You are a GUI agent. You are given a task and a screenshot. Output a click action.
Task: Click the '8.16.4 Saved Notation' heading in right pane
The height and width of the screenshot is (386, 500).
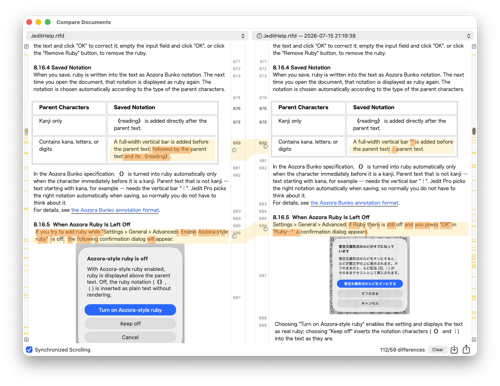point(302,67)
